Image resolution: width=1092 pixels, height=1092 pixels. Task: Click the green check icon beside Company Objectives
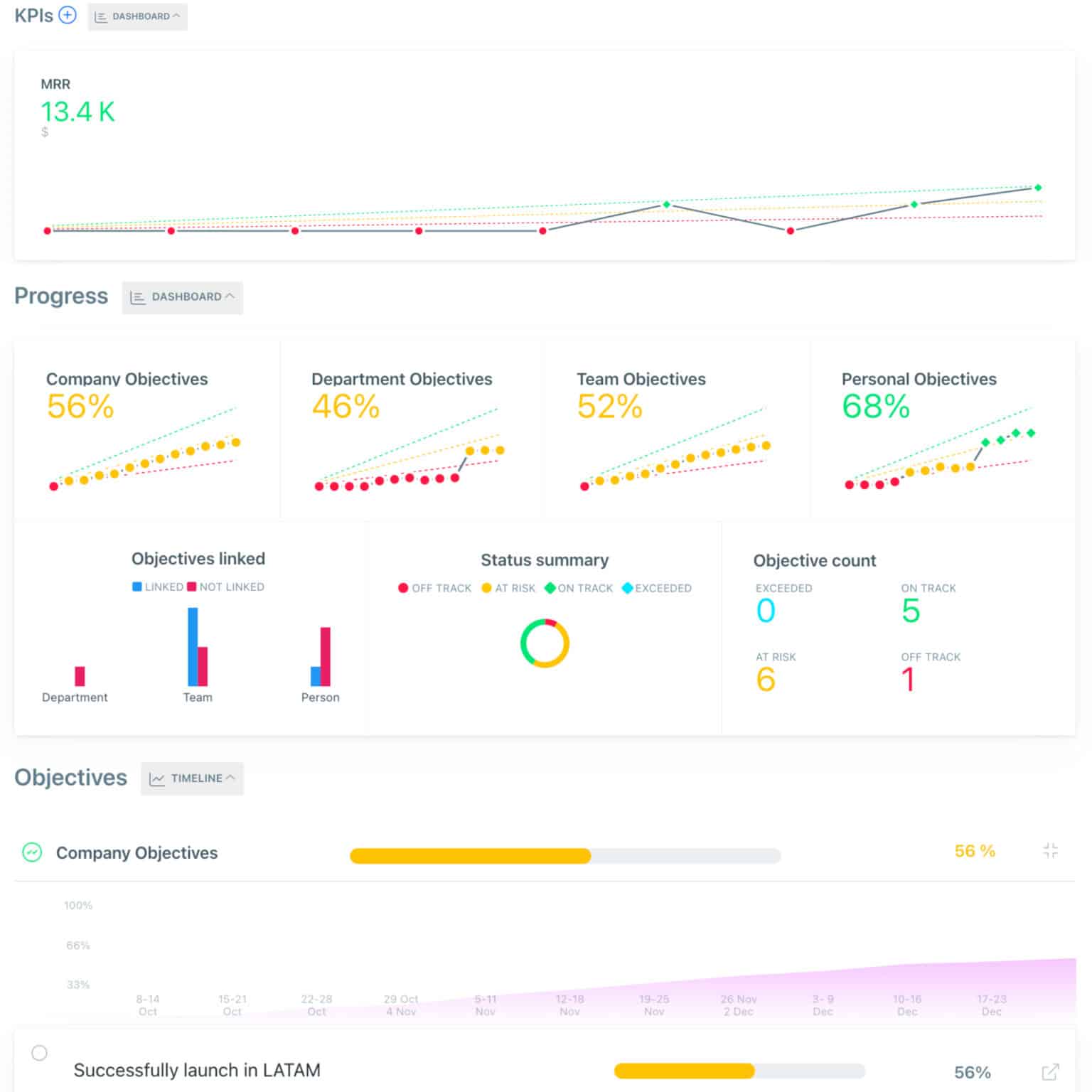(x=31, y=852)
